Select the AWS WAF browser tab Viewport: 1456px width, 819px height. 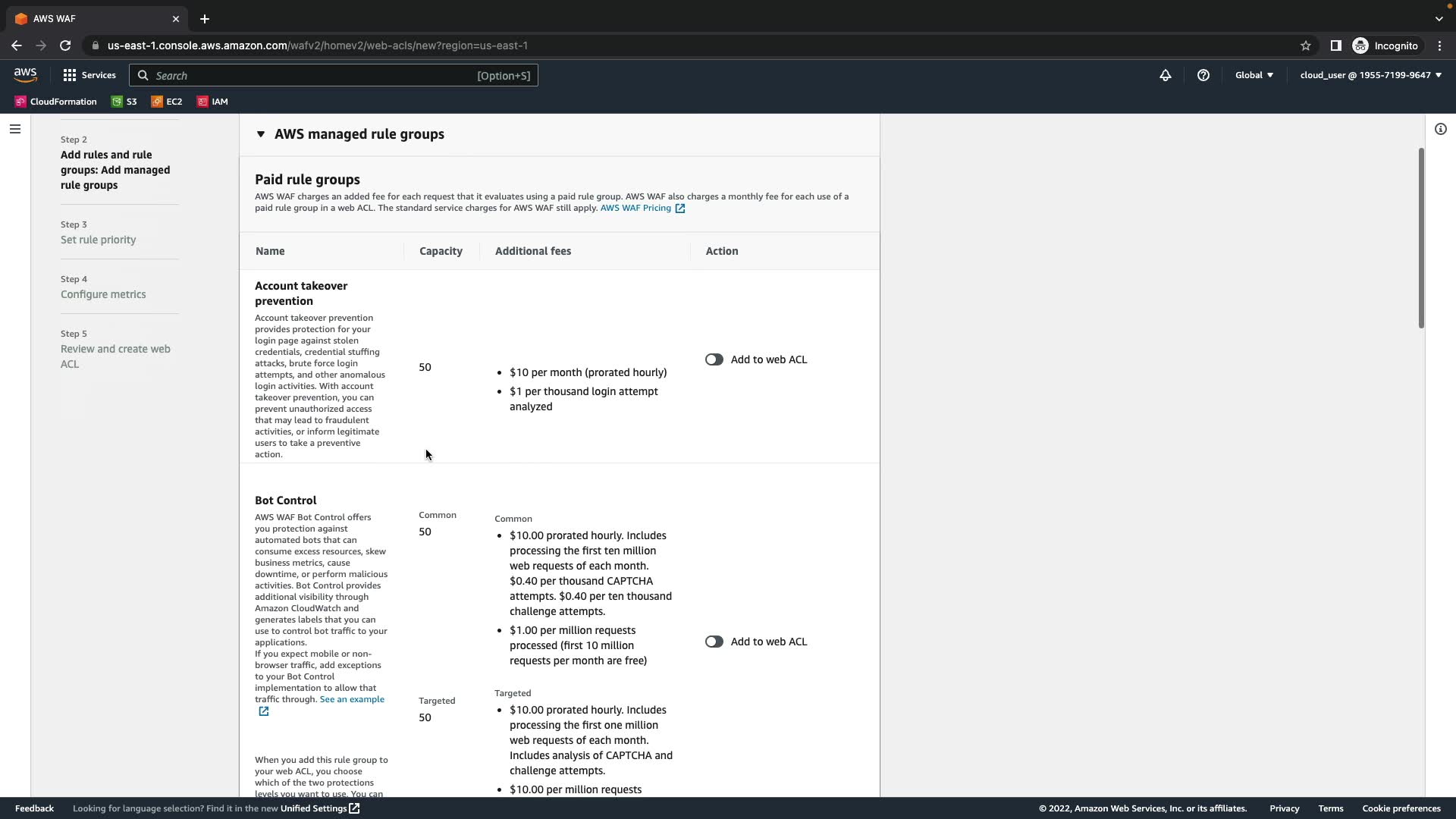(x=91, y=19)
